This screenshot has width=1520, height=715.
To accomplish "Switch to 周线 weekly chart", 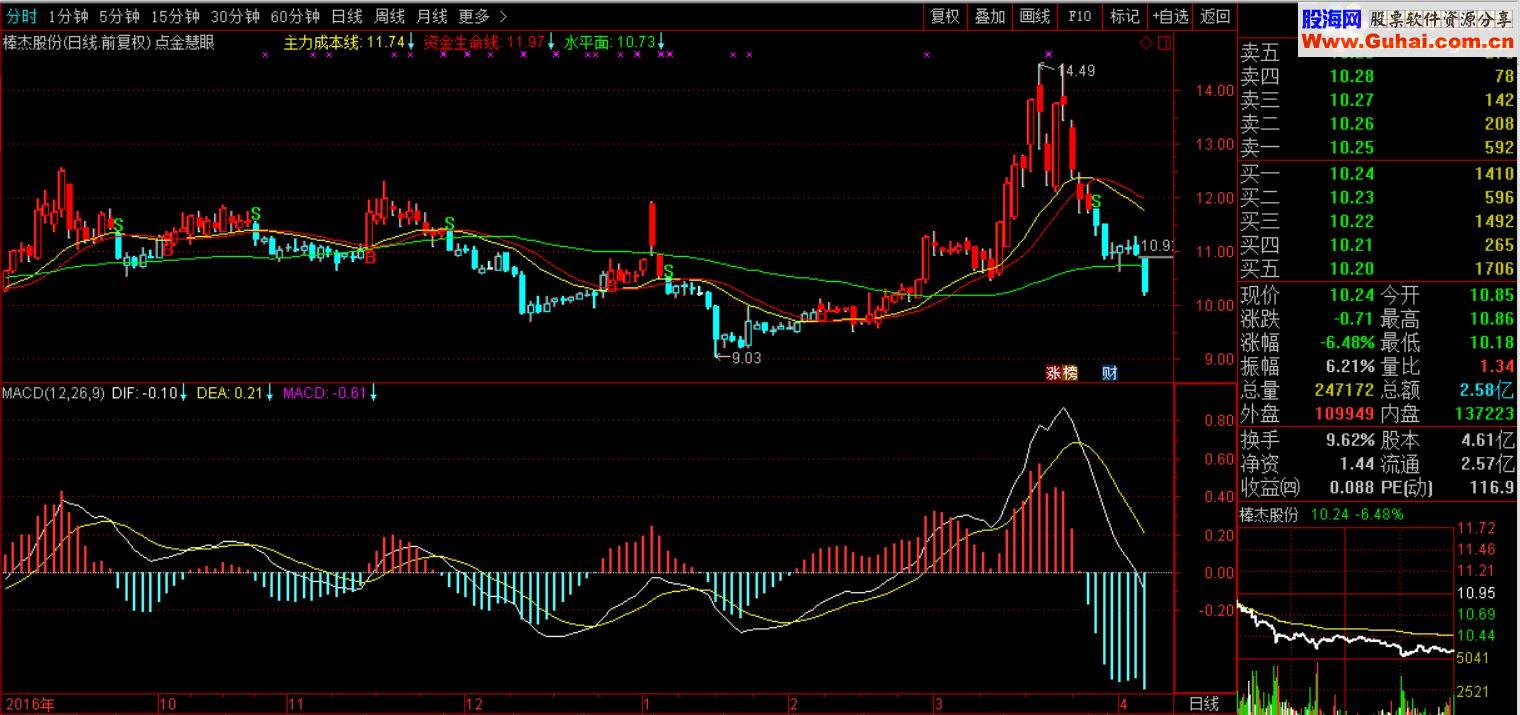I will coord(389,16).
